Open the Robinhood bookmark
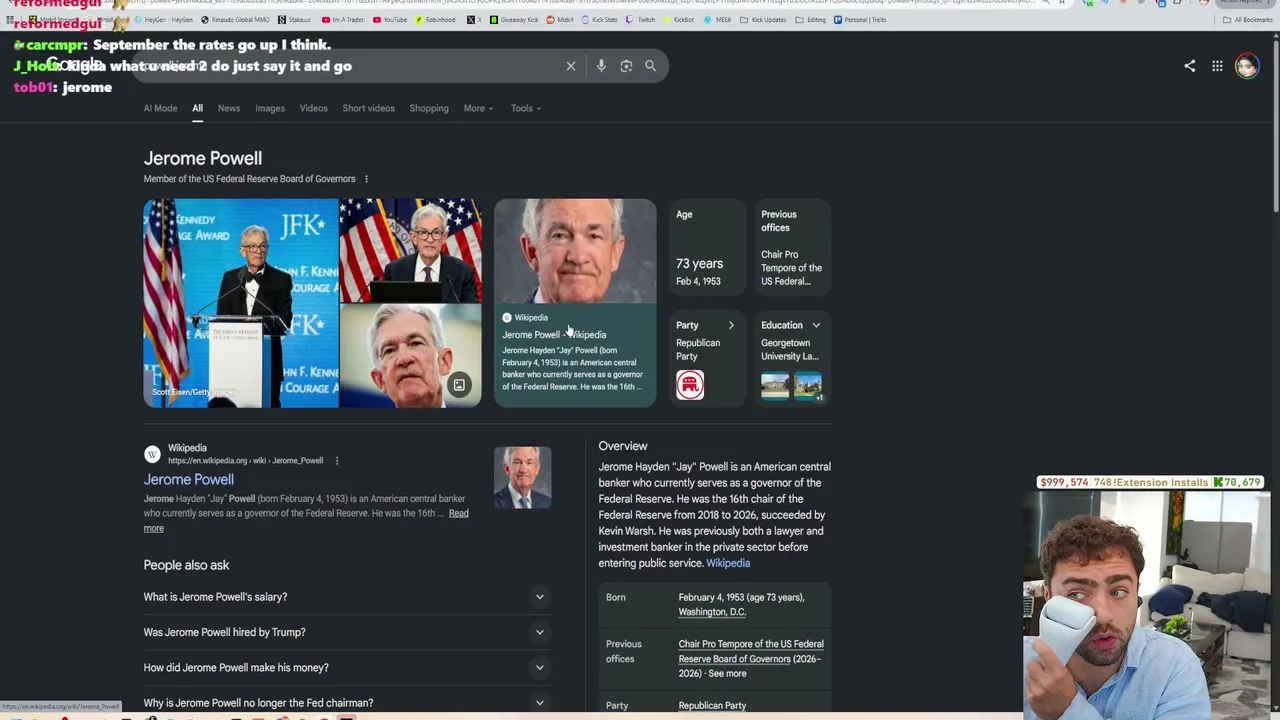The width and height of the screenshot is (1280, 720). click(434, 20)
